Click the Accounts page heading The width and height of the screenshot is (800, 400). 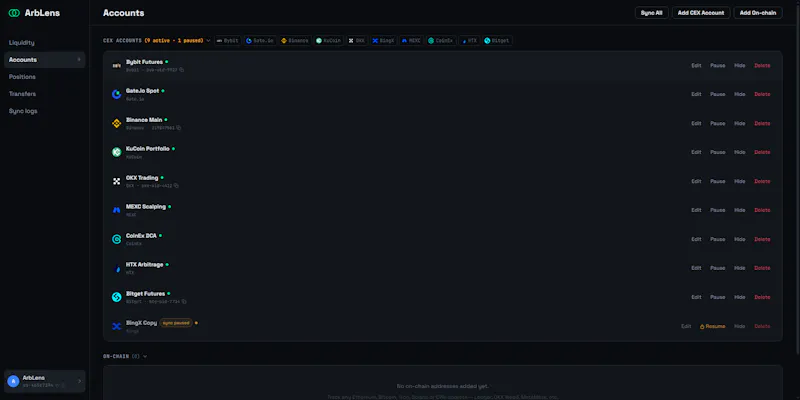click(x=123, y=13)
